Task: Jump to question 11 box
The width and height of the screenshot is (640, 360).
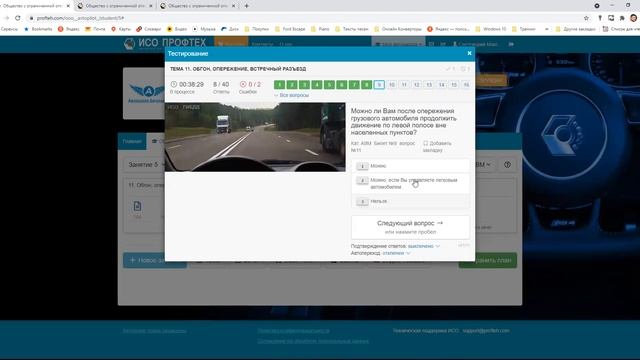Action: pos(404,84)
